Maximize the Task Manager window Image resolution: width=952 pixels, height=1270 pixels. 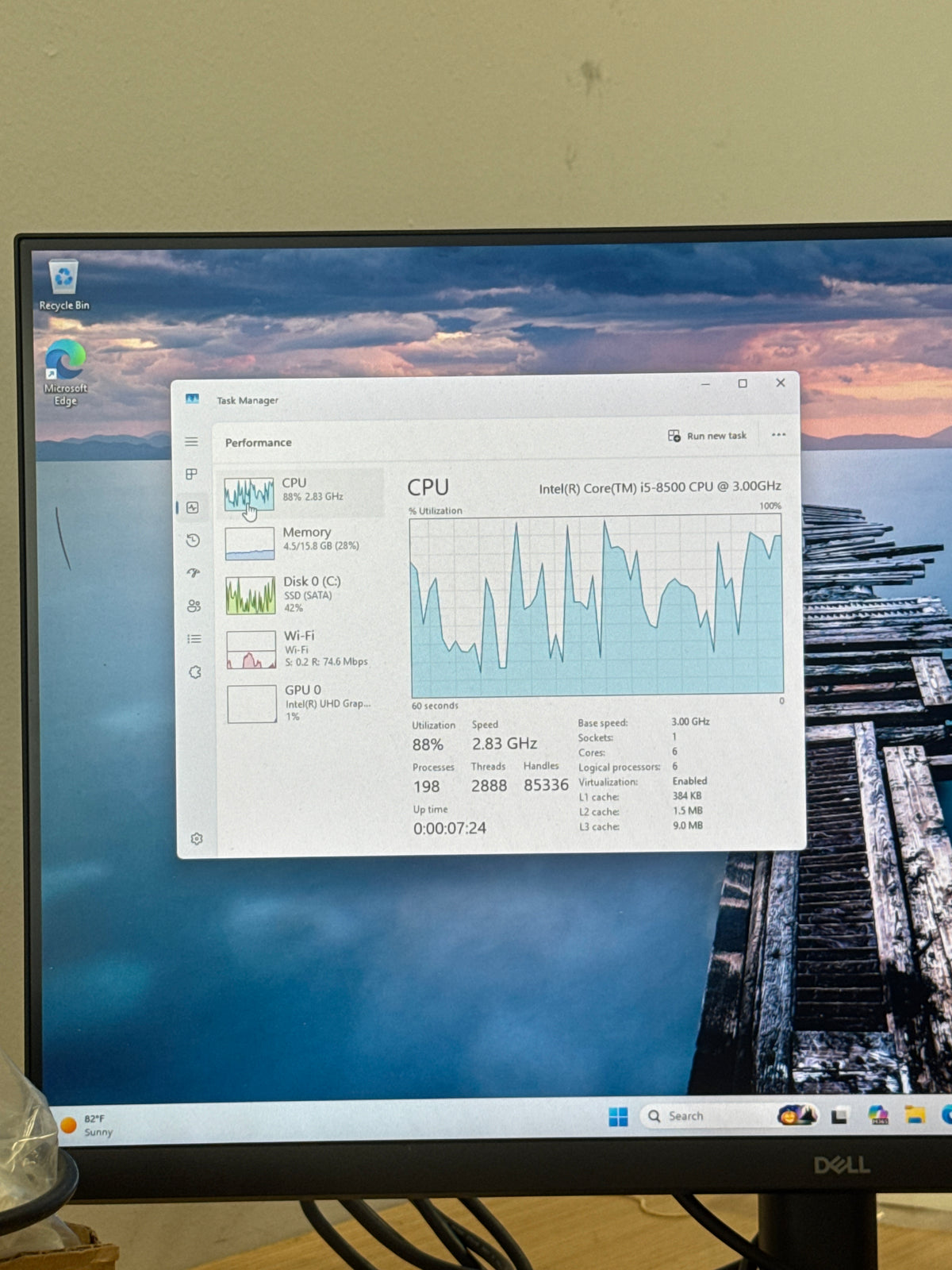pyautogui.click(x=743, y=383)
